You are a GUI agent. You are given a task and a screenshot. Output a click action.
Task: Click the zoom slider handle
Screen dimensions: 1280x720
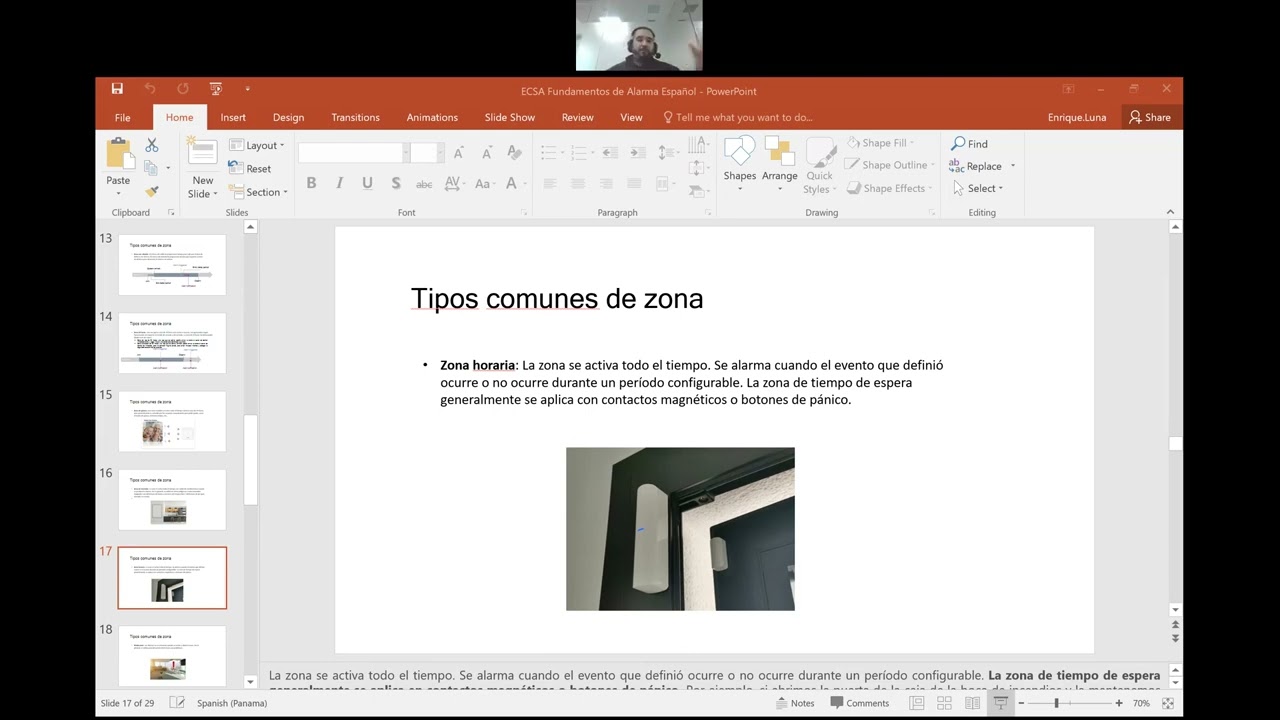(x=1056, y=703)
